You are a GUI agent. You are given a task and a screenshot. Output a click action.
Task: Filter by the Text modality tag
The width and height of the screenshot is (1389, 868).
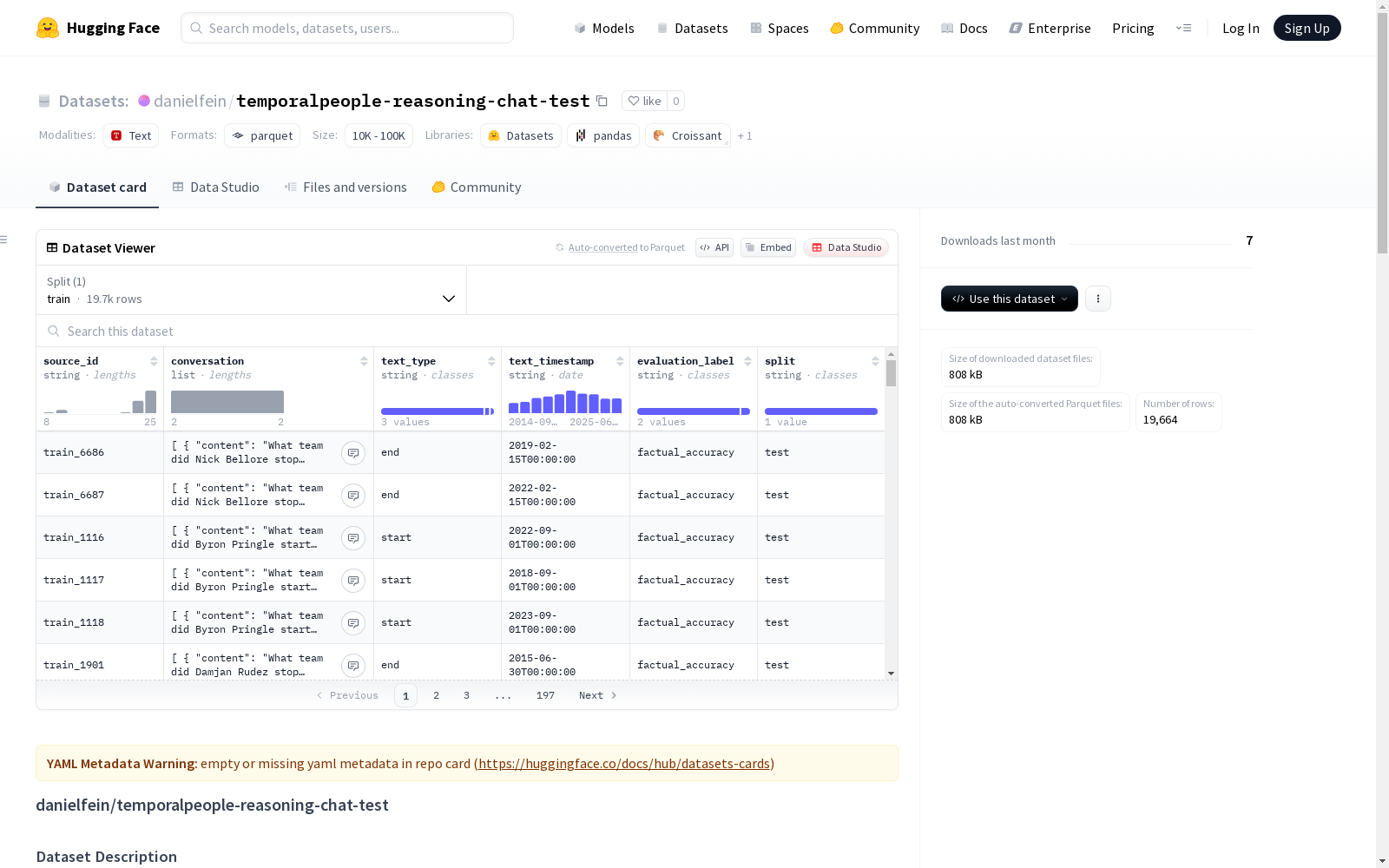coord(131,135)
